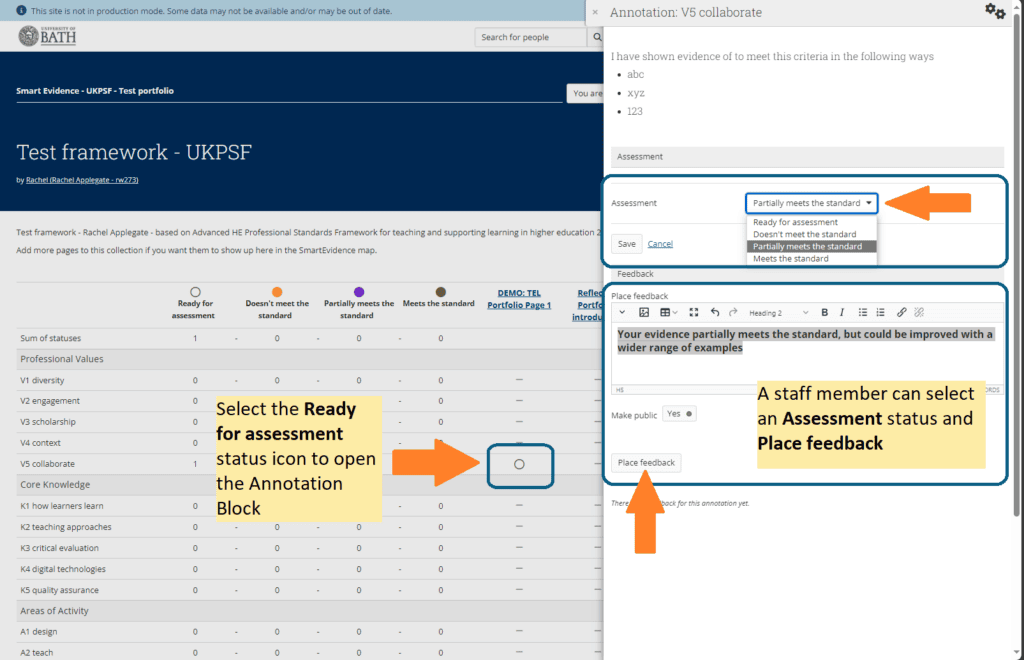Click the Cancel link beside Save
Viewport: 1024px width, 660px height.
click(x=660, y=244)
